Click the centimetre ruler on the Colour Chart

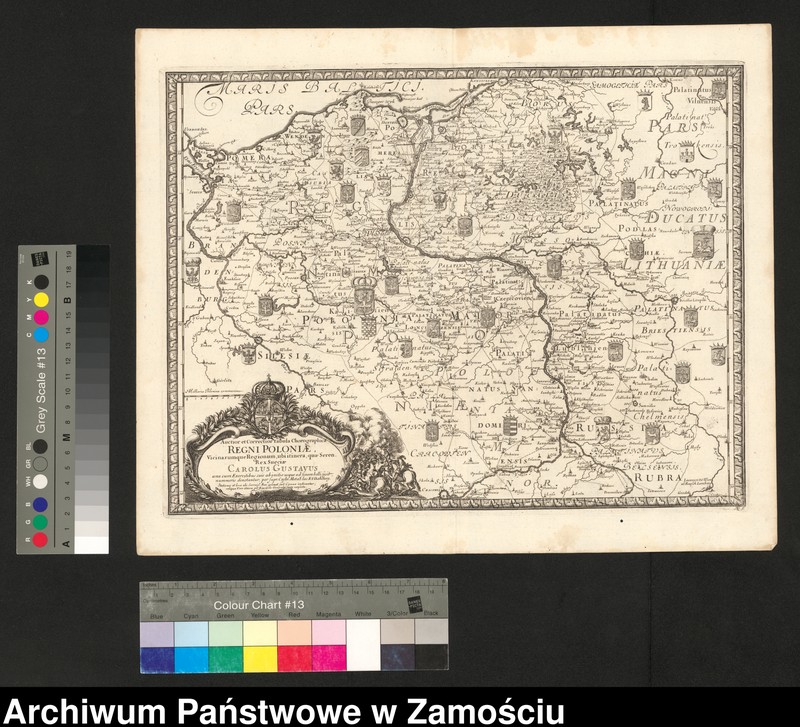click(294, 594)
